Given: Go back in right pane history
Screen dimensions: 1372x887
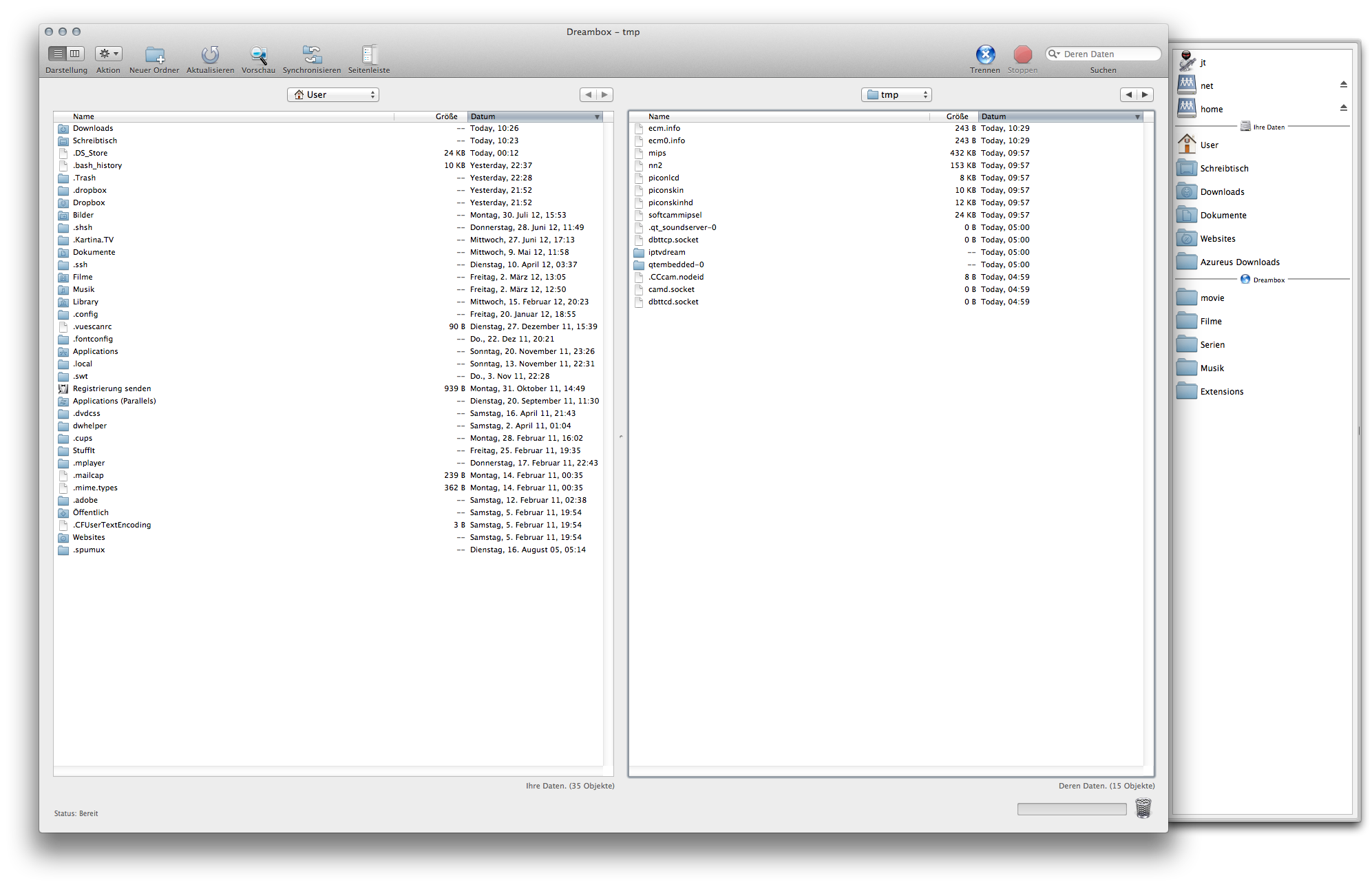Looking at the screenshot, I should (x=1128, y=94).
